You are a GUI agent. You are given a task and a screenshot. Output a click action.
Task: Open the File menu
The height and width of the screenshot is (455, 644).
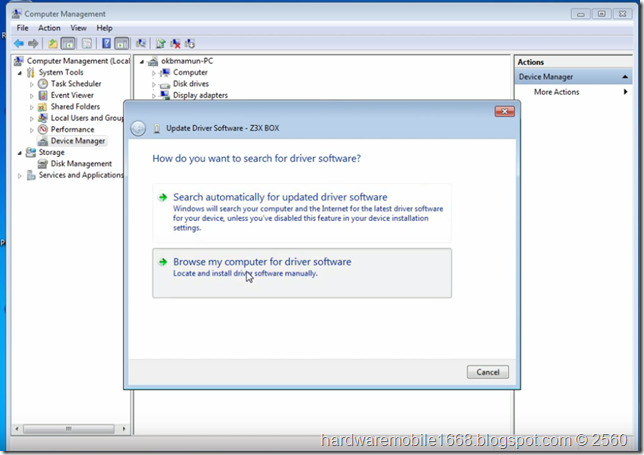pos(22,28)
